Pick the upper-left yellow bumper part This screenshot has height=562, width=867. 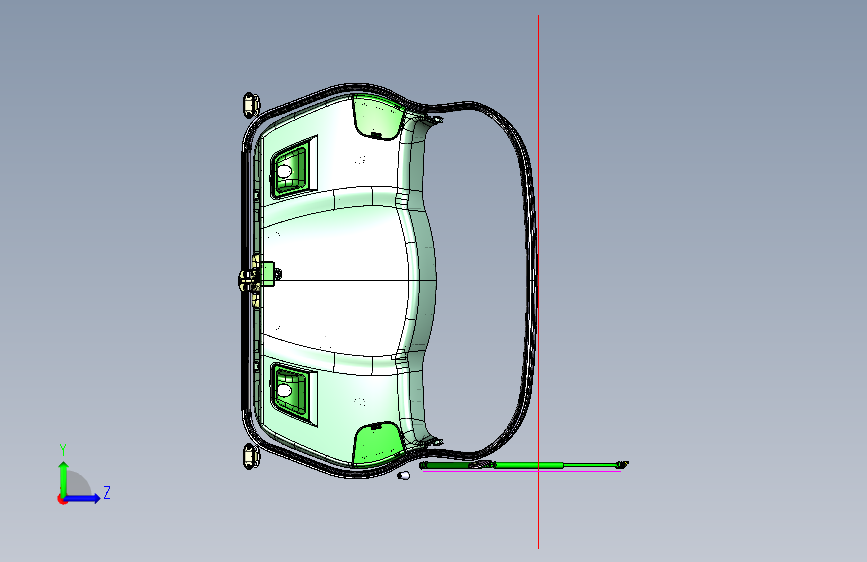250,105
